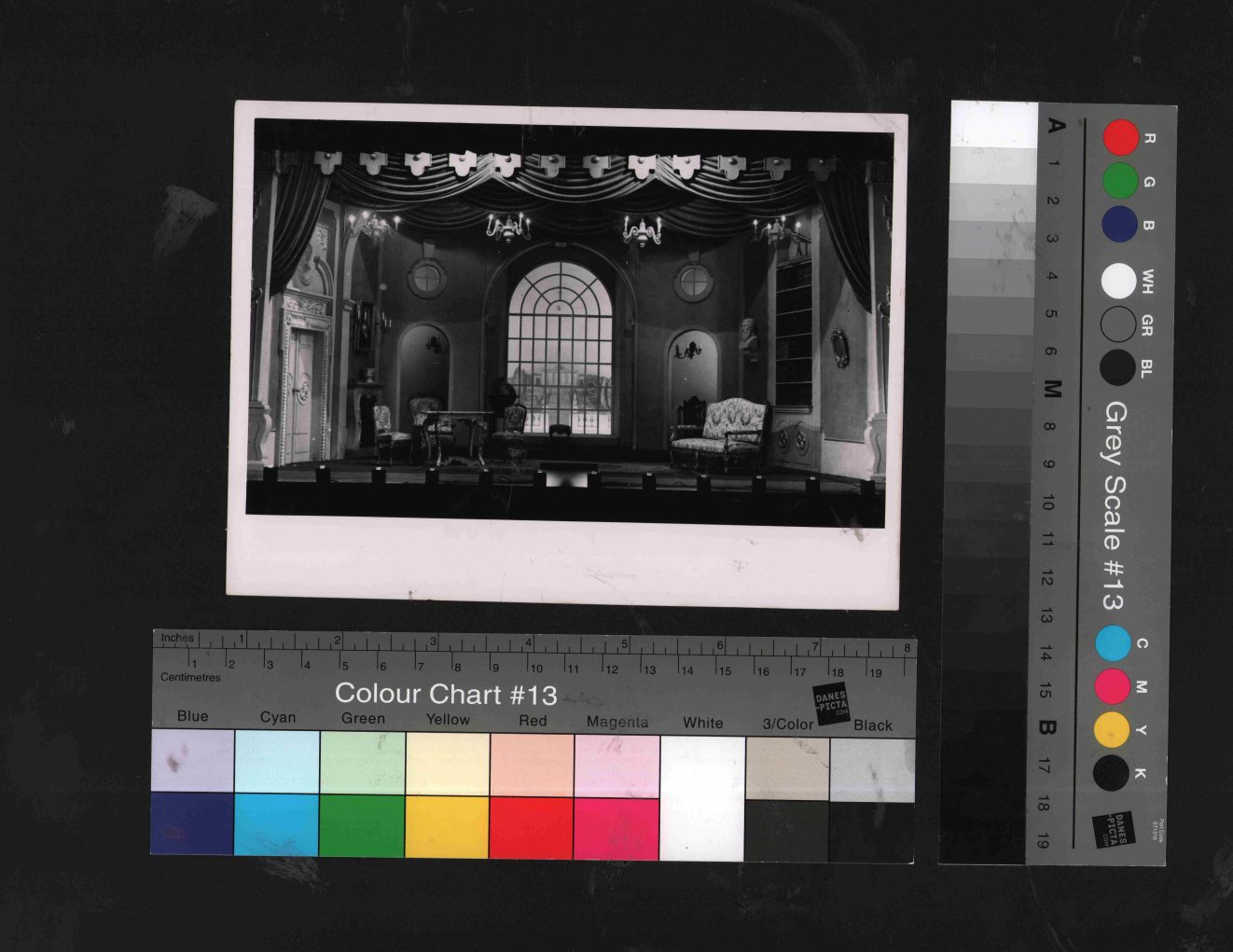The image size is (1233, 952).
Task: Select the black circle labeled K
Action: point(1111,772)
